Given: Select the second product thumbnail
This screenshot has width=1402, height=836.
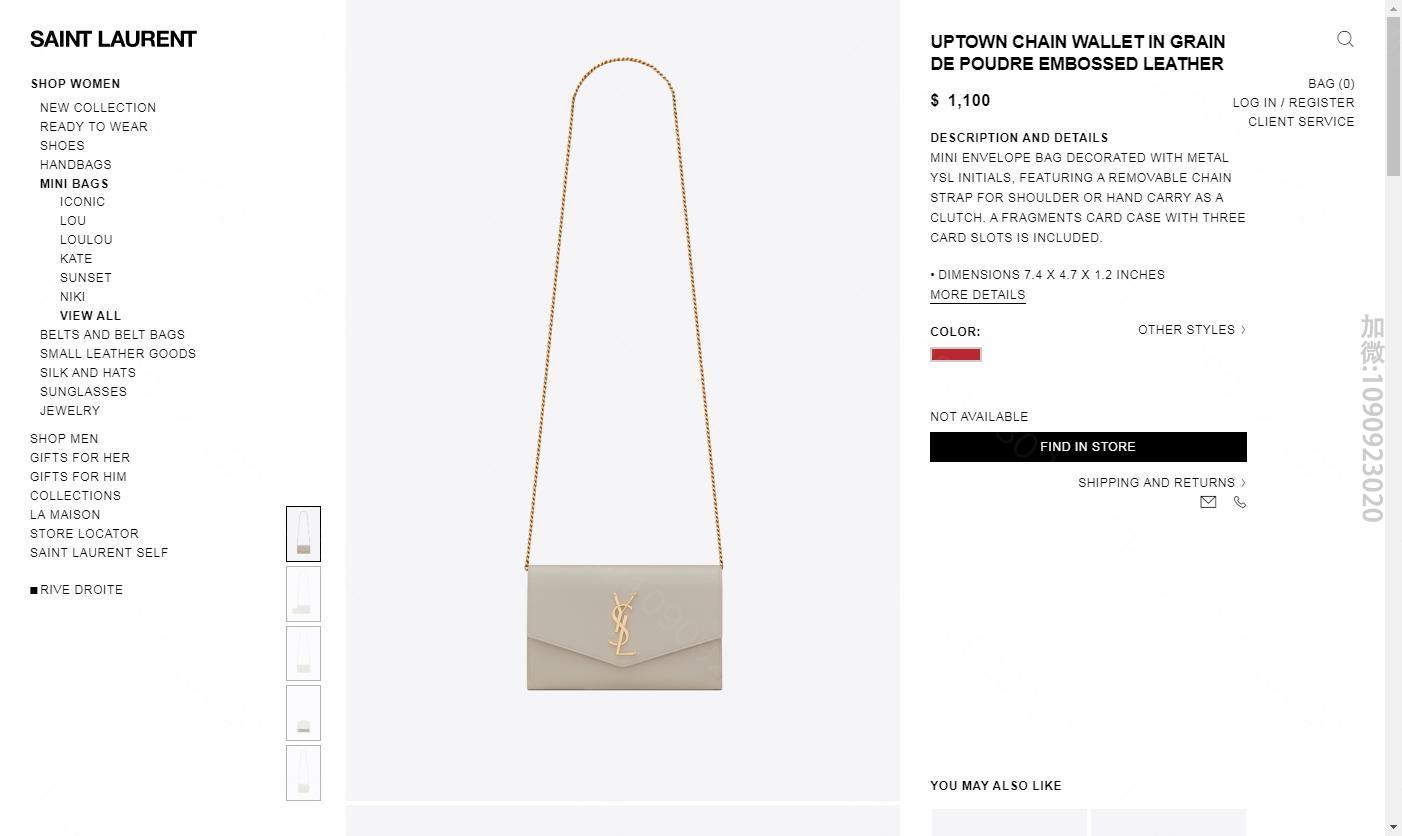Looking at the screenshot, I should [x=303, y=594].
